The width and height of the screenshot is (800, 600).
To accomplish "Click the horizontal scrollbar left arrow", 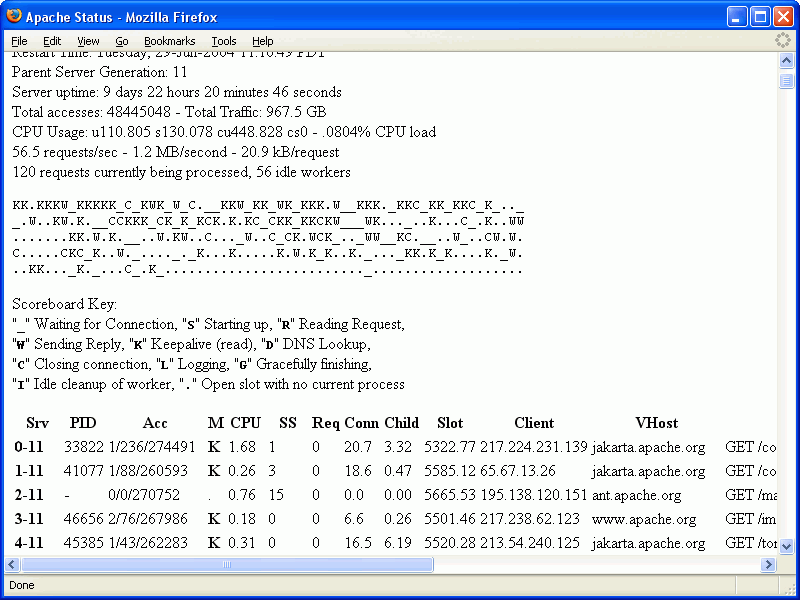I will pos(10,564).
